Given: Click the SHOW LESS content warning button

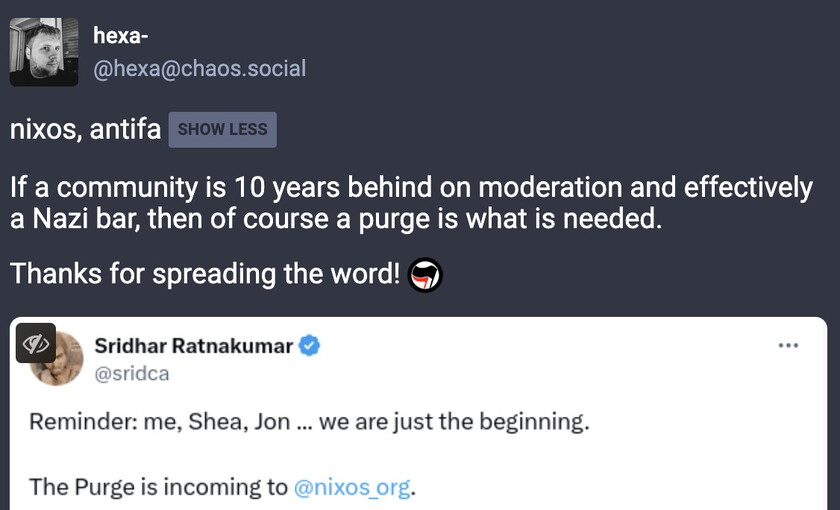Looking at the screenshot, I should pyautogui.click(x=222, y=130).
